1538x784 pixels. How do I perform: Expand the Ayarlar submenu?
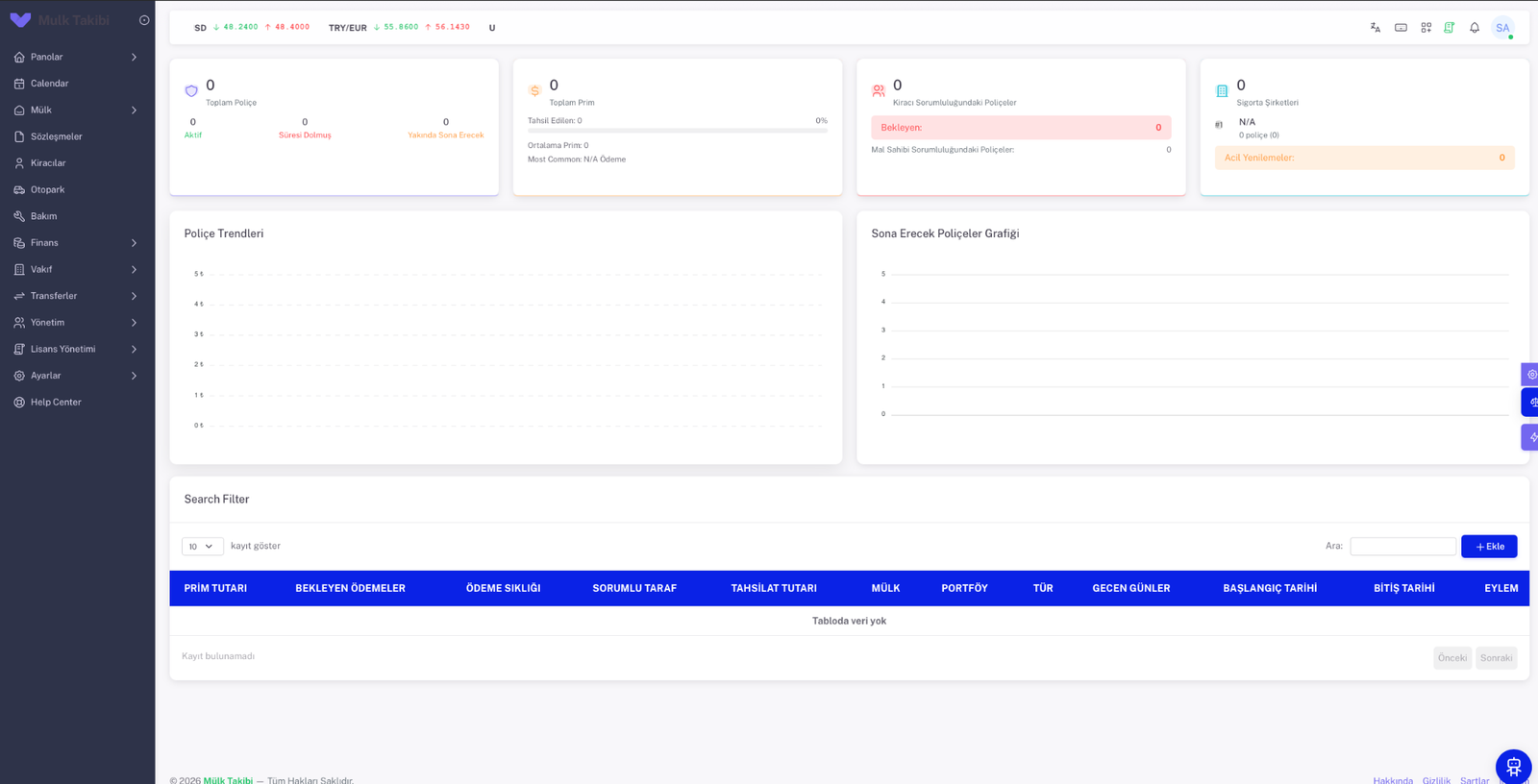click(x=77, y=376)
